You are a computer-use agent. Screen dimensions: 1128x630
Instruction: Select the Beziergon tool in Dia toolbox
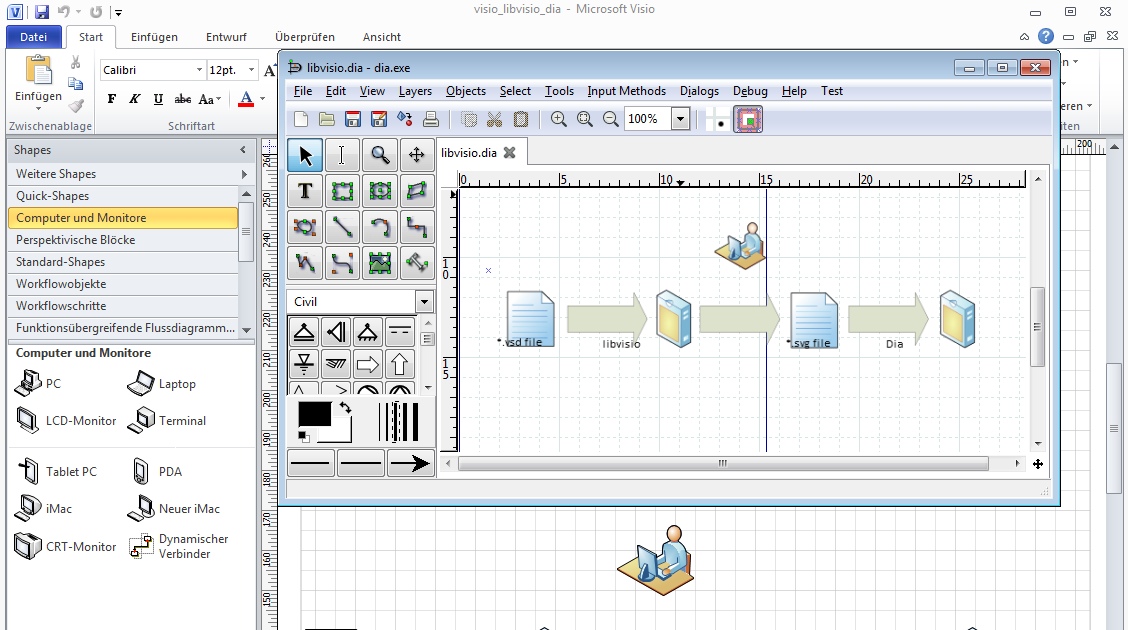305,227
